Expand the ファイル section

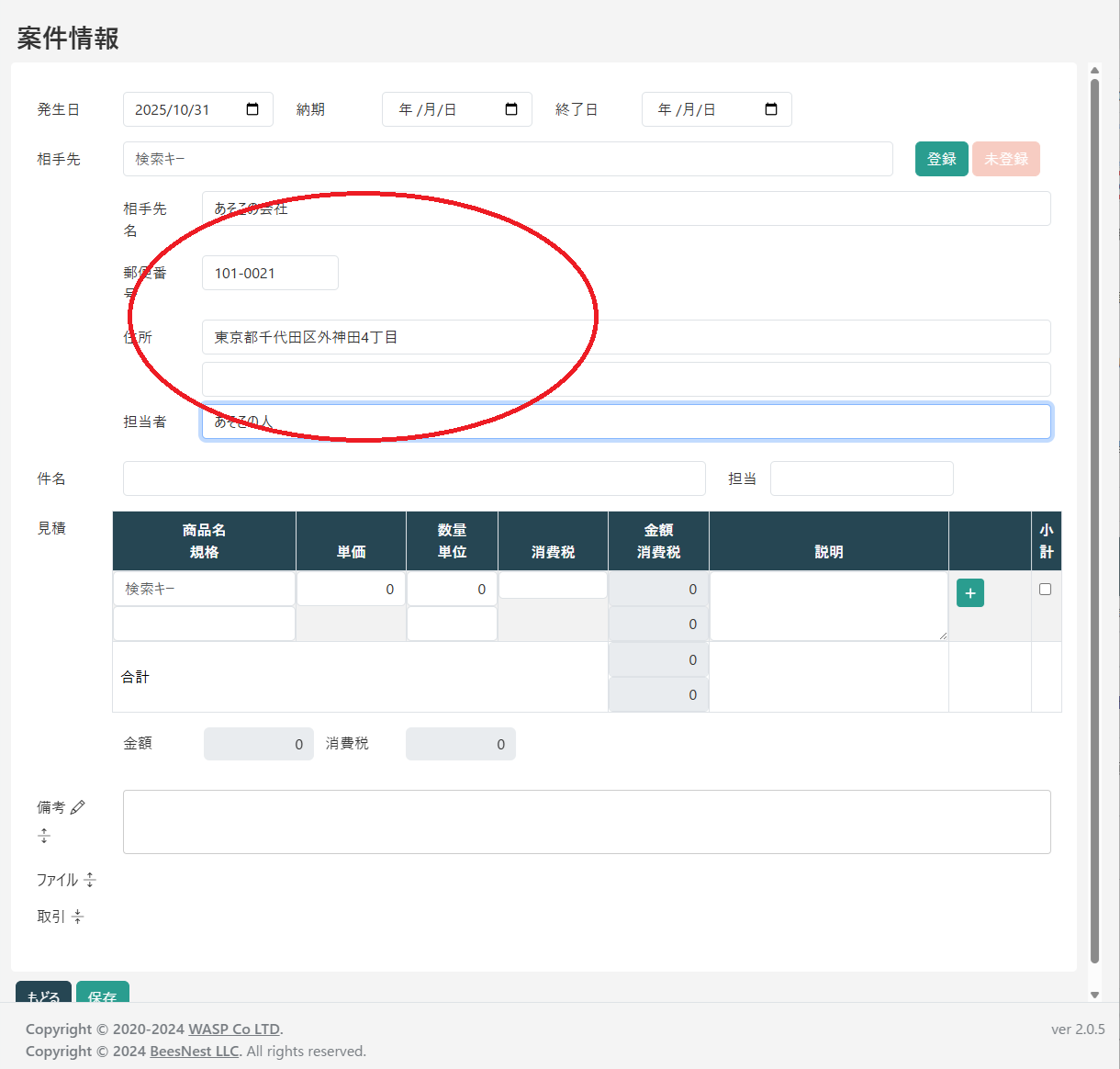[90, 880]
